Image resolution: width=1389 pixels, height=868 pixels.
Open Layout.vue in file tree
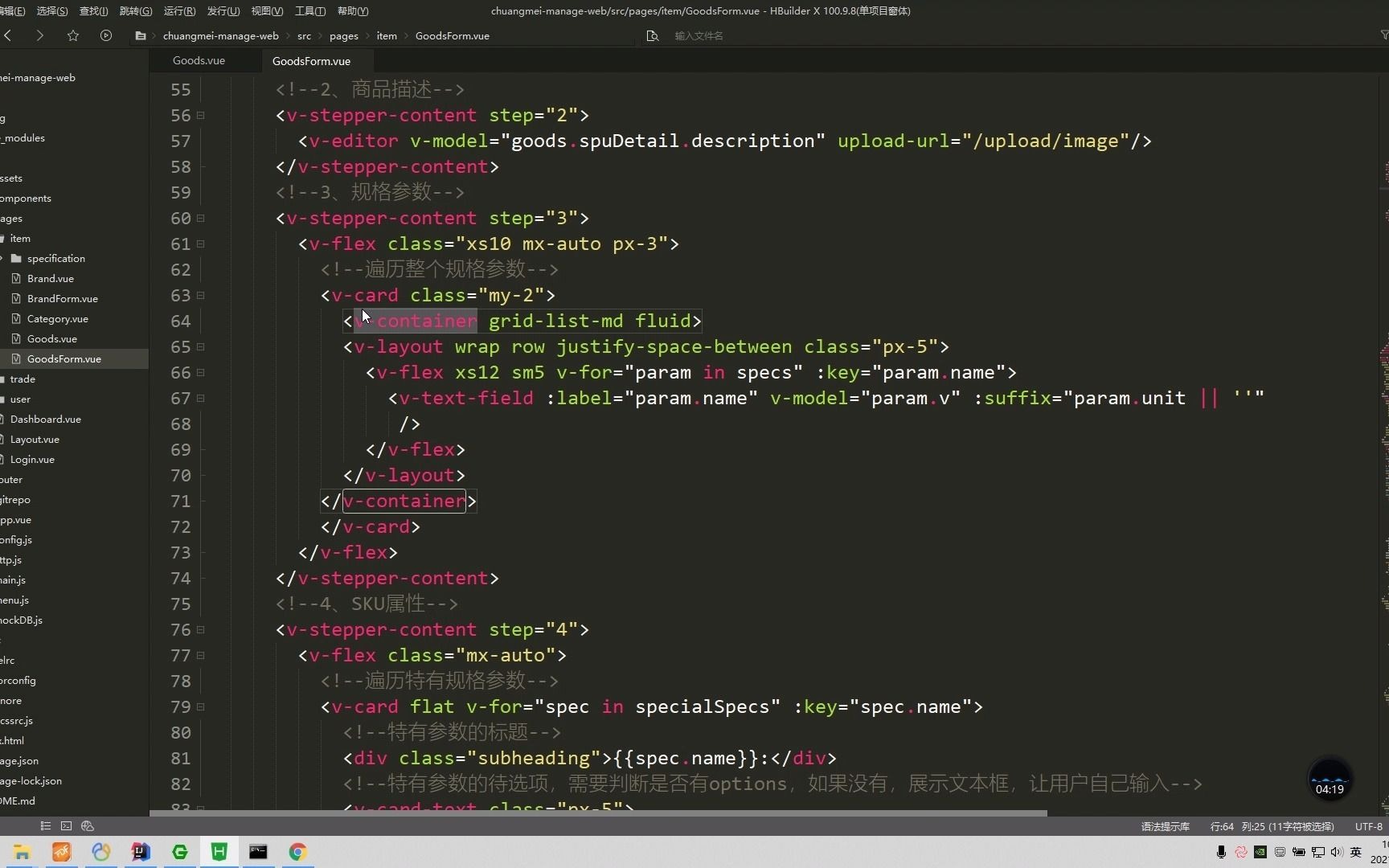(x=35, y=440)
